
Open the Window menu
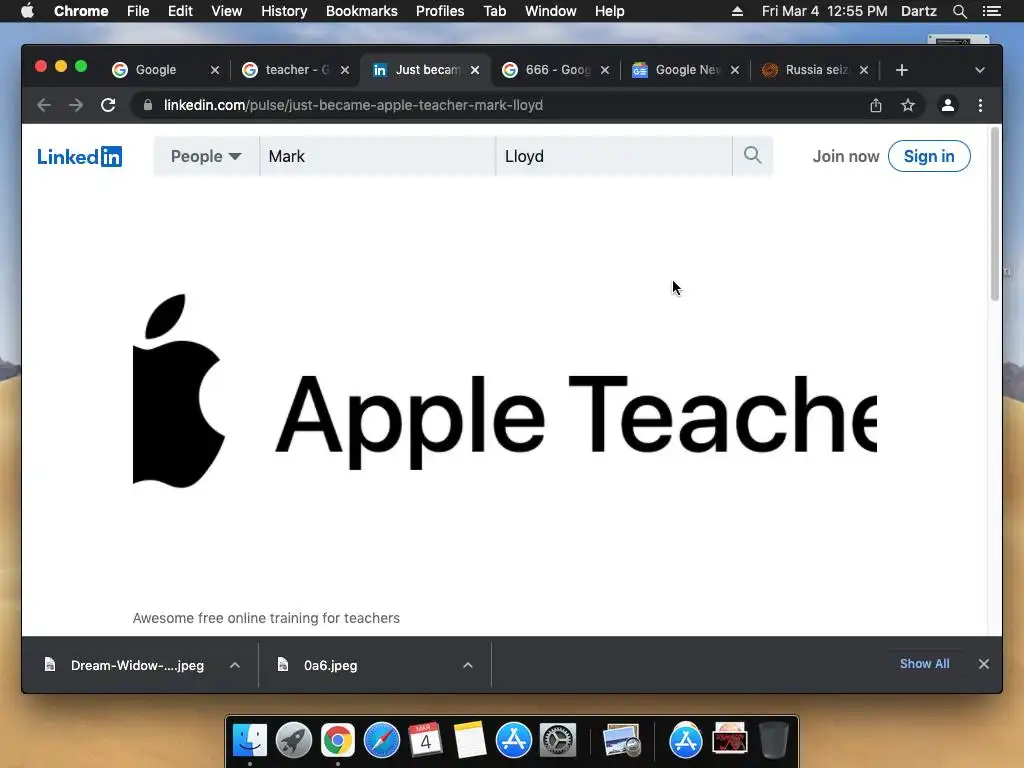(551, 11)
